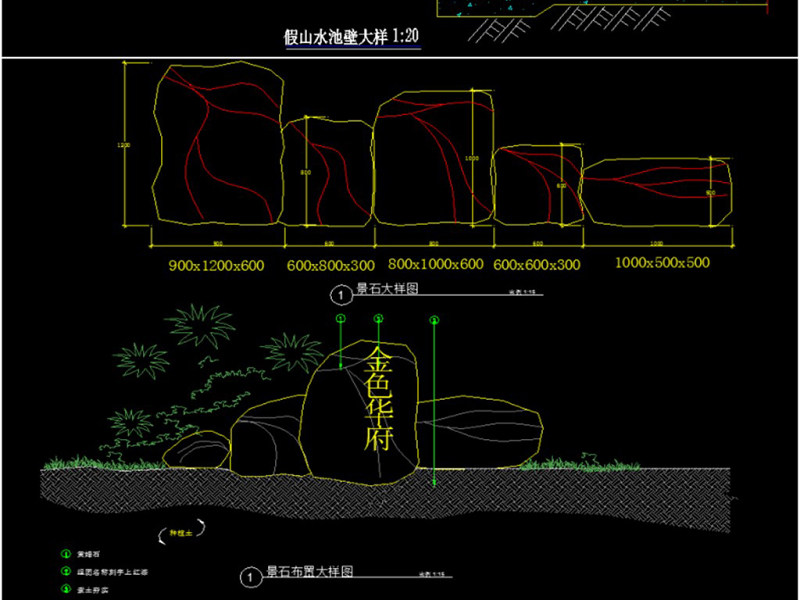Screen dimensions: 800x600
Task: Click the yellow '种植土' label
Action: pos(181,533)
